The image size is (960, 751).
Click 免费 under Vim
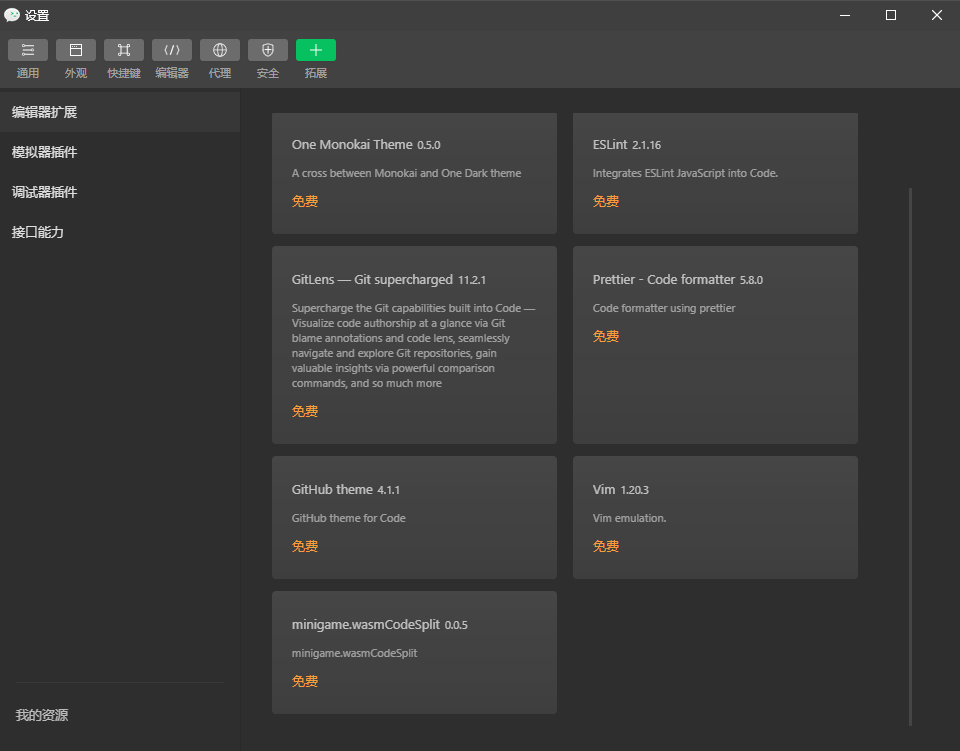[606, 546]
